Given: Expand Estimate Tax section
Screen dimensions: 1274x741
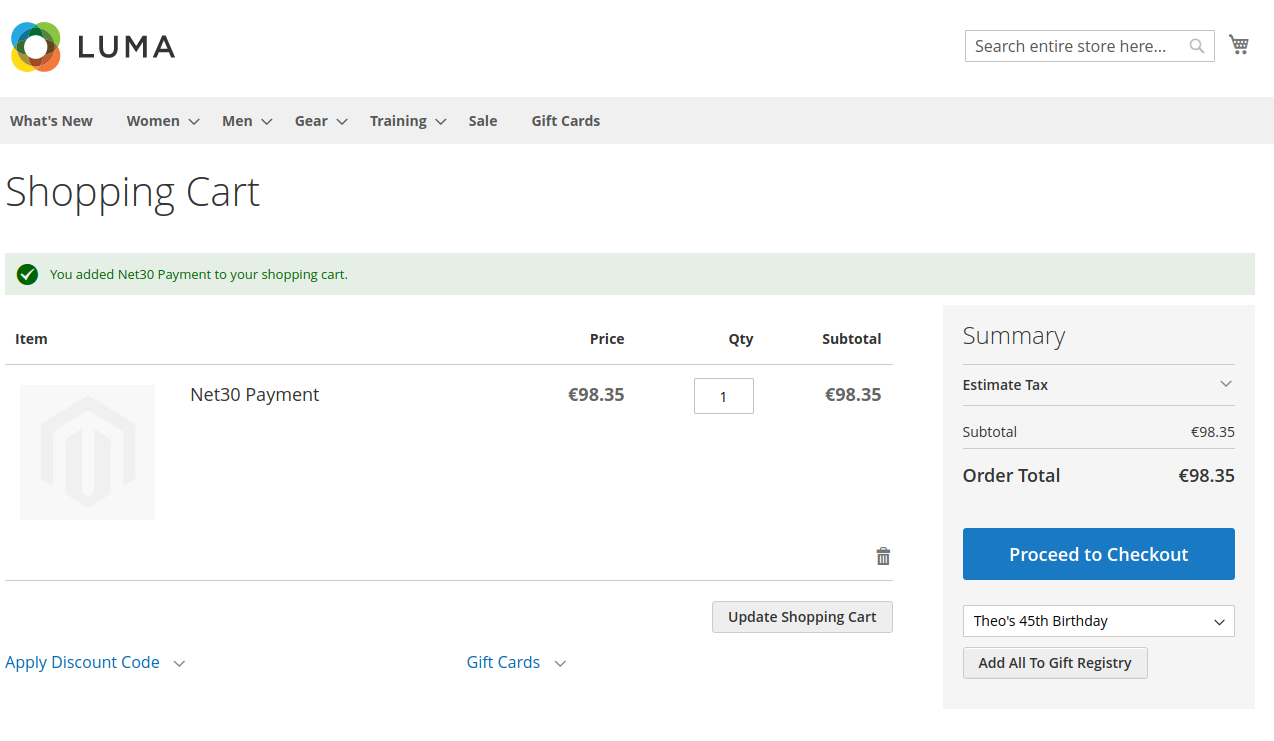Looking at the screenshot, I should pos(1098,385).
